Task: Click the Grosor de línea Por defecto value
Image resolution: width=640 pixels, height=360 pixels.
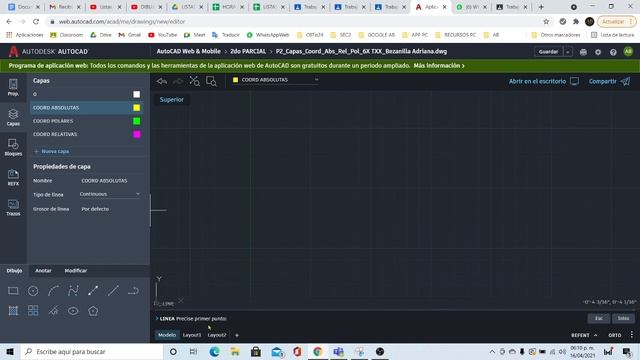Action: [95, 209]
